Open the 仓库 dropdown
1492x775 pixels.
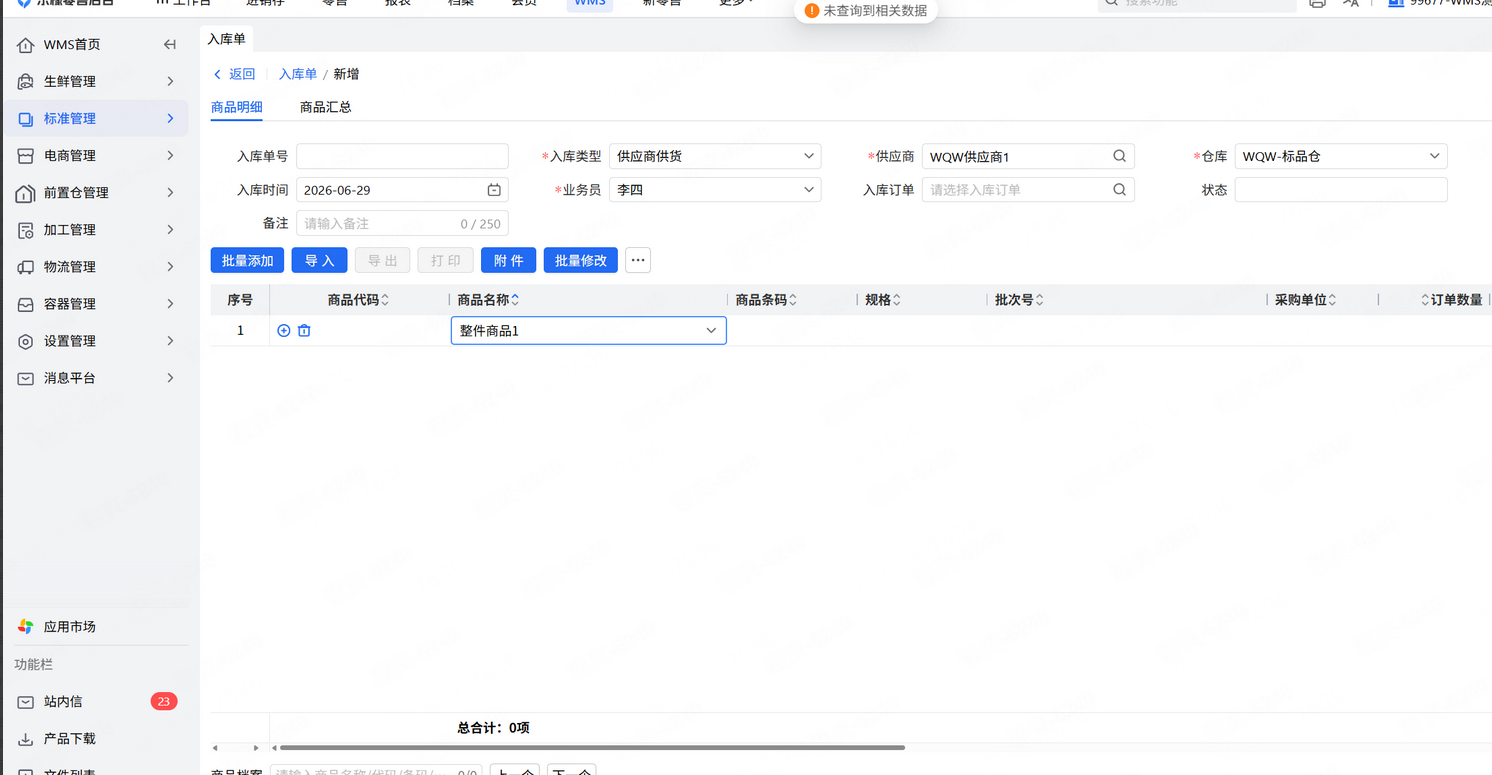coord(1341,156)
